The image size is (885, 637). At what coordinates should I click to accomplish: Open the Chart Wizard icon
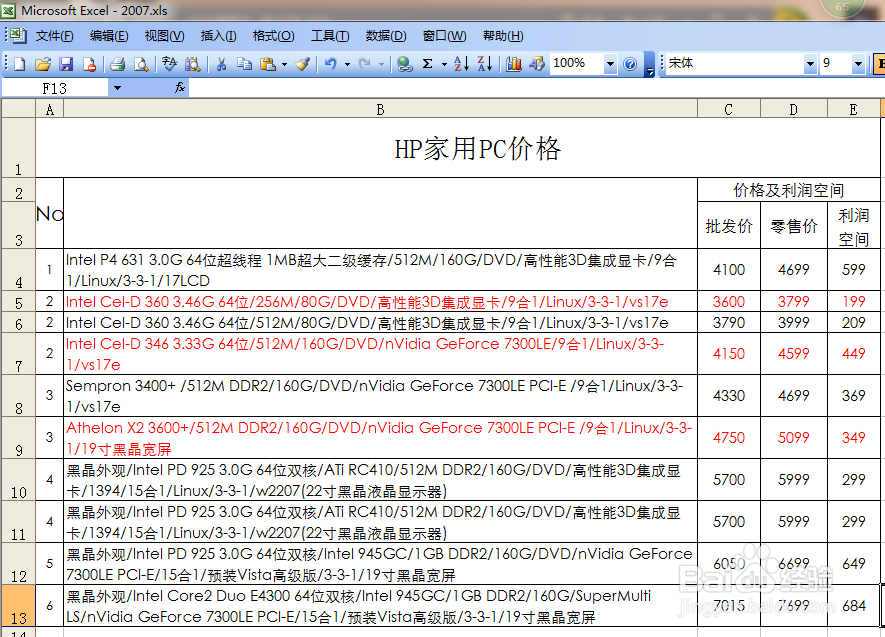pyautogui.click(x=514, y=64)
